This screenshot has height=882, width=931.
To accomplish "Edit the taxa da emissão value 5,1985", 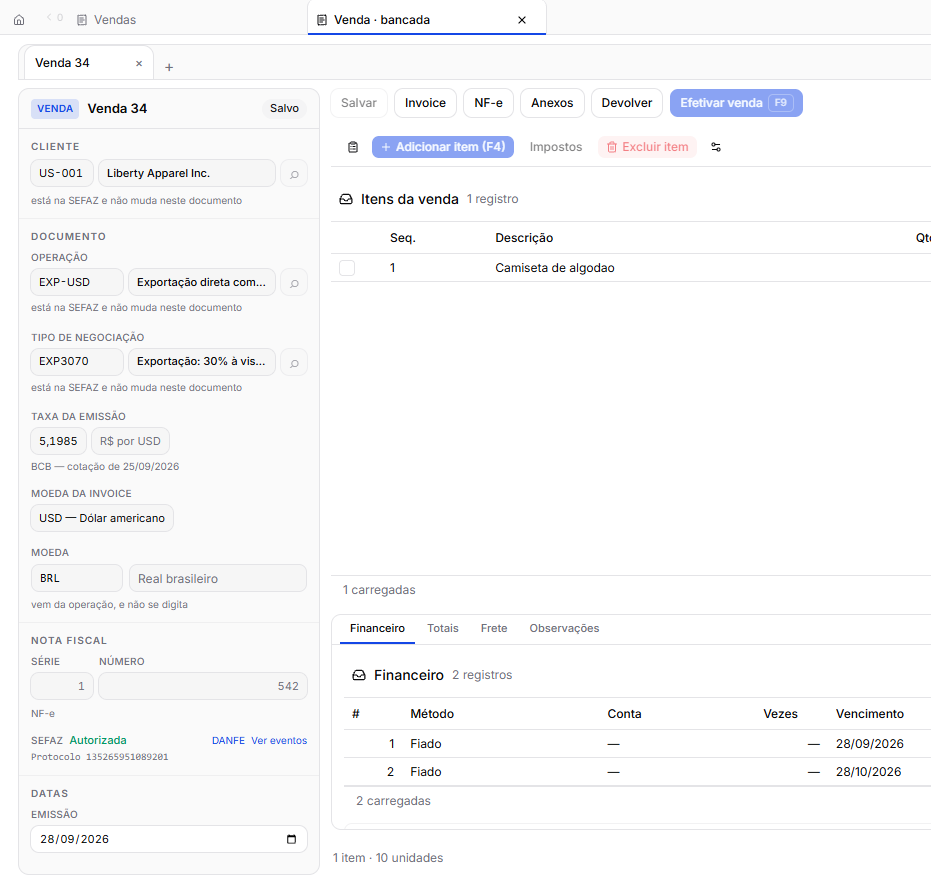I will point(59,441).
